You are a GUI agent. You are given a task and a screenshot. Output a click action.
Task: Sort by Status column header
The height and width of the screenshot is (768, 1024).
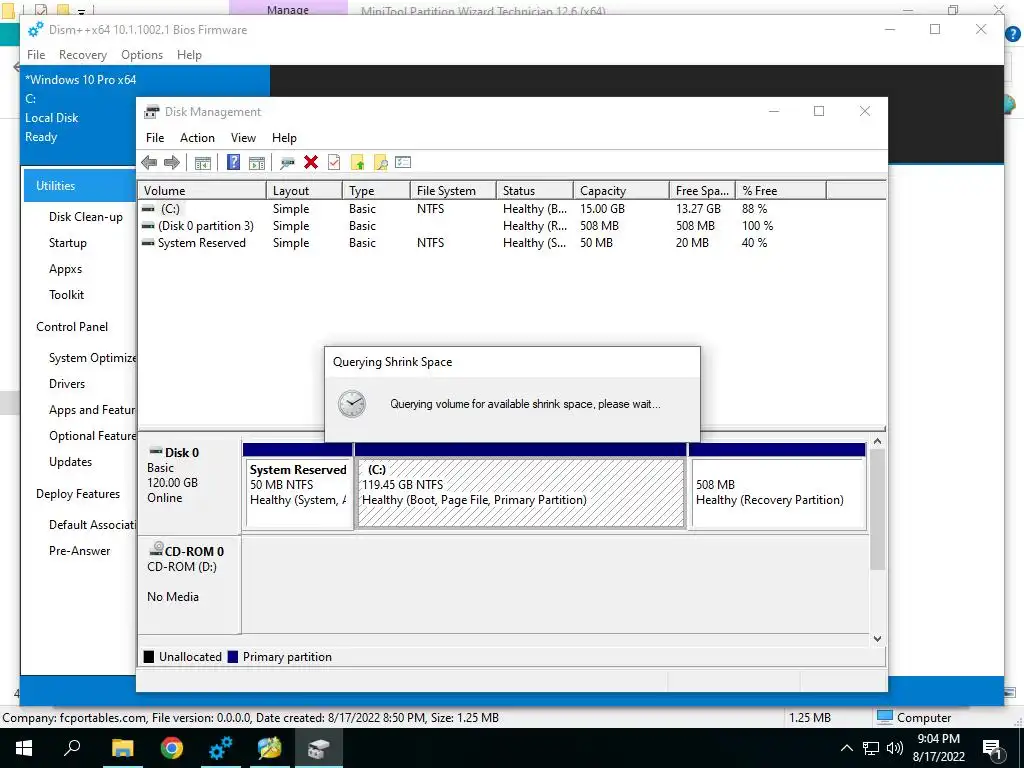pyautogui.click(x=534, y=191)
